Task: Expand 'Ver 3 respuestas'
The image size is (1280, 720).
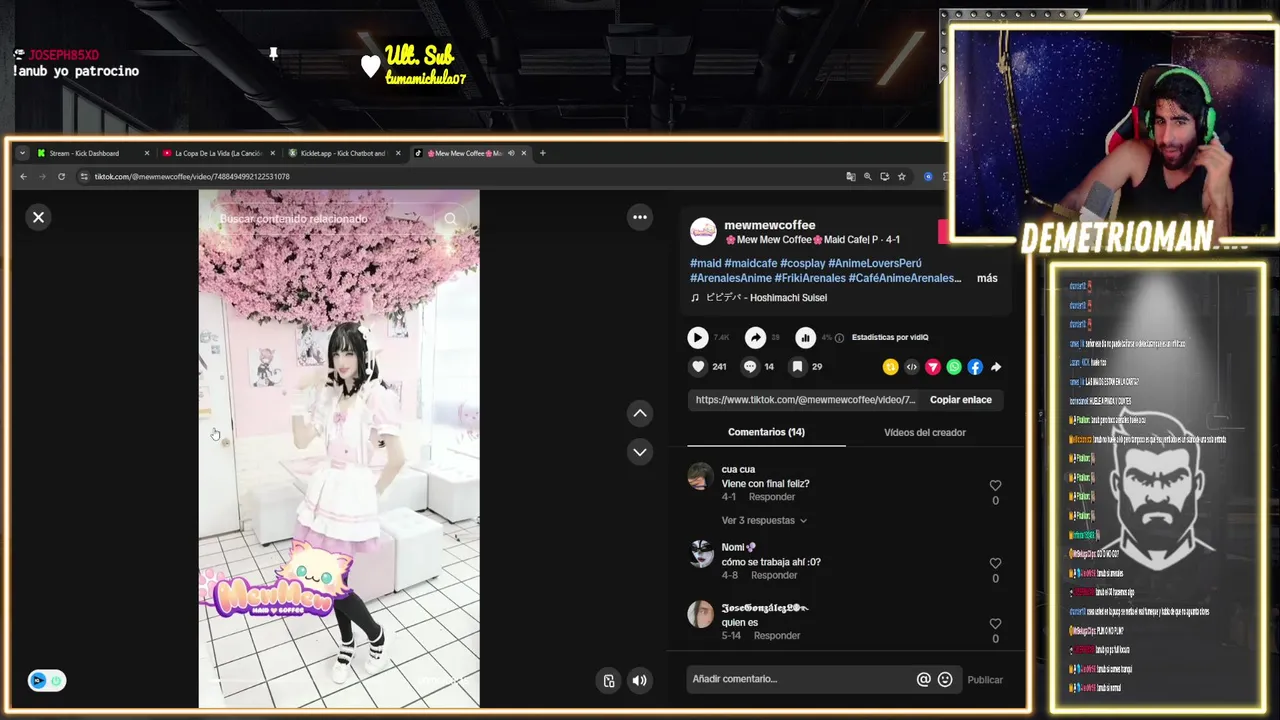Action: (764, 520)
